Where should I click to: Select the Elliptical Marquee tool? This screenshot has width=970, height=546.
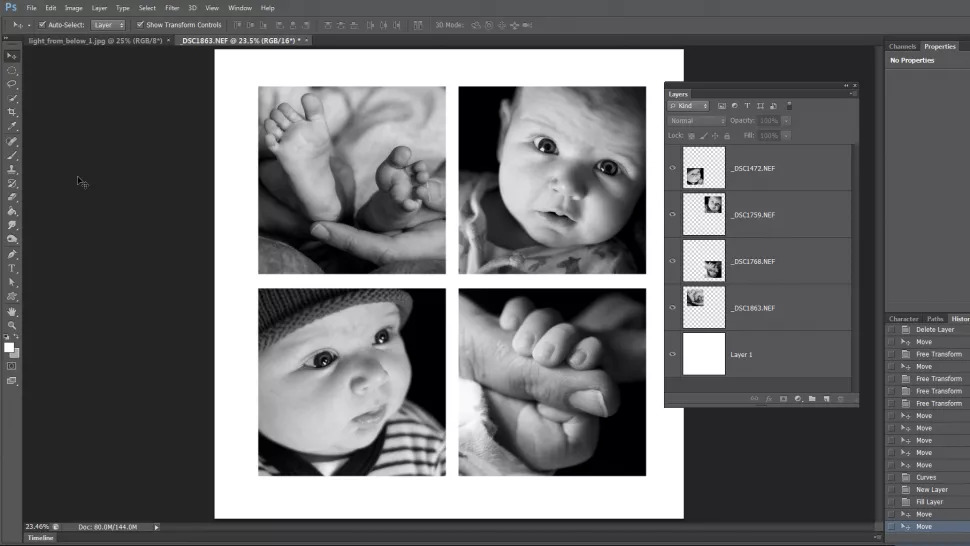[x=12, y=70]
